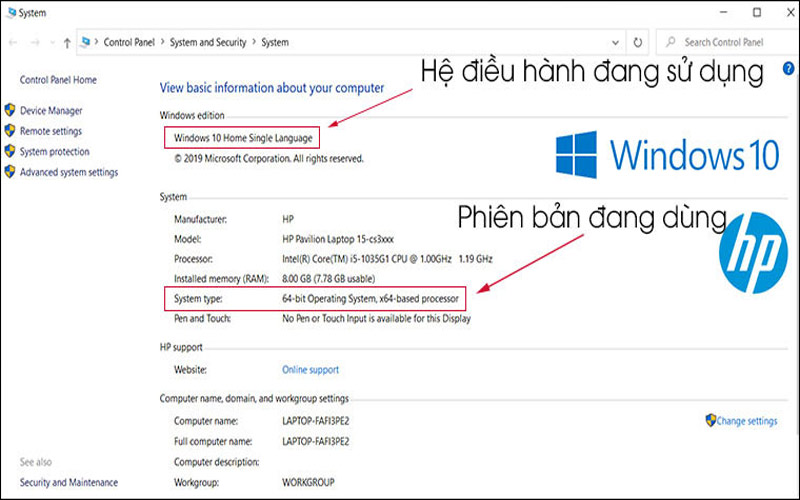Viewport: 800px width, 500px height.
Task: Expand chevron after Control Panel breadcrumb
Action: coord(162,42)
